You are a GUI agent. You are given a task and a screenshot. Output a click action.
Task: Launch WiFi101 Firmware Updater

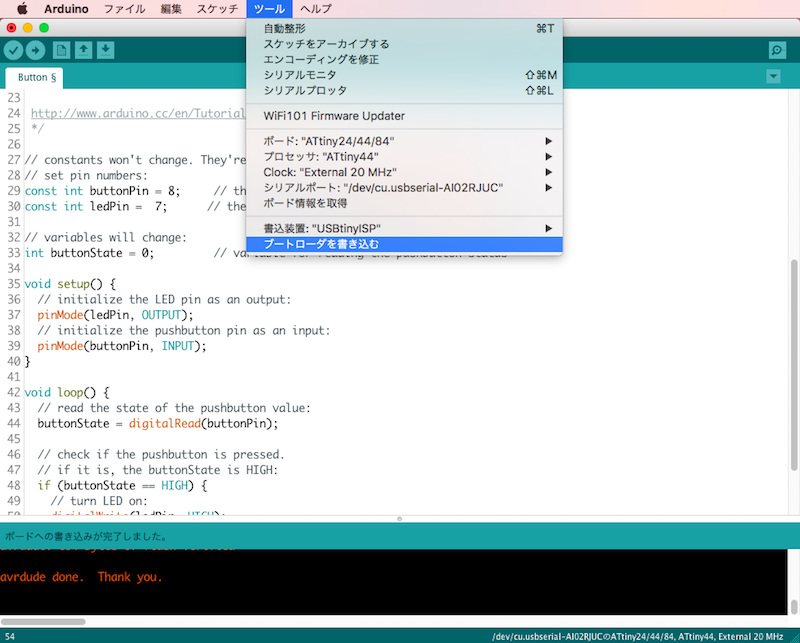pyautogui.click(x=405, y=116)
